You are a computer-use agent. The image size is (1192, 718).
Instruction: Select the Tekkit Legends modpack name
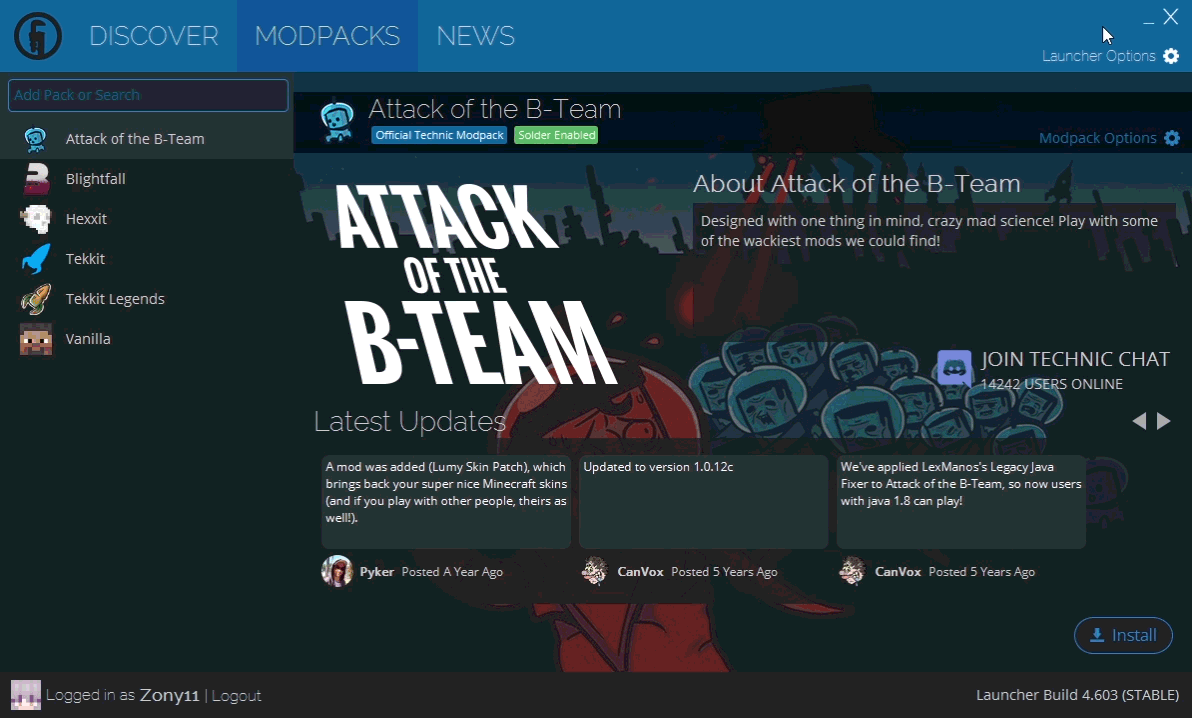point(115,299)
